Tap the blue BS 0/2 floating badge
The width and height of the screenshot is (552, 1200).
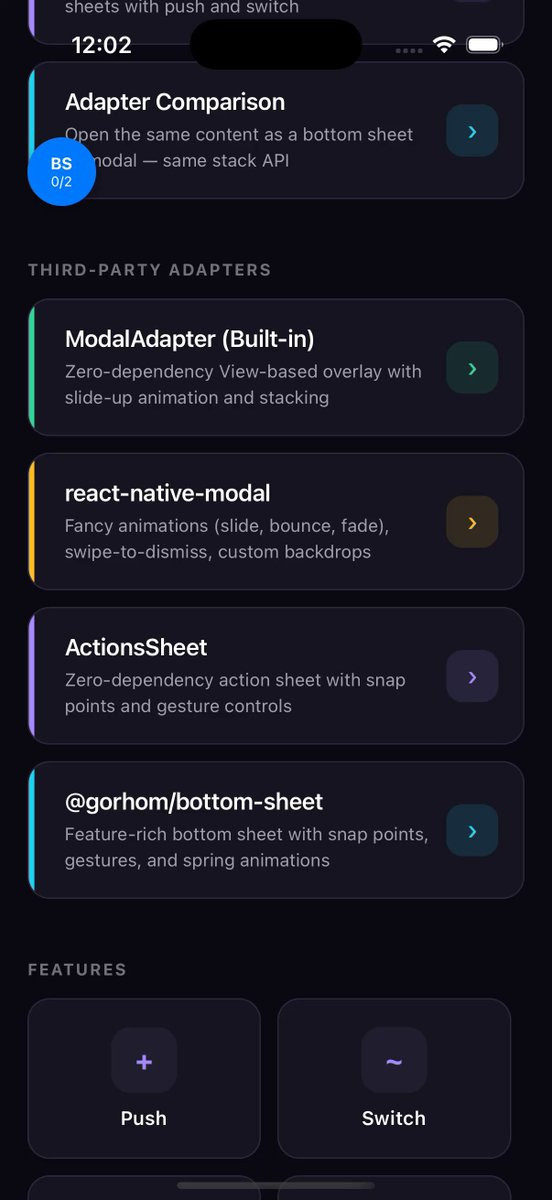coord(61,171)
